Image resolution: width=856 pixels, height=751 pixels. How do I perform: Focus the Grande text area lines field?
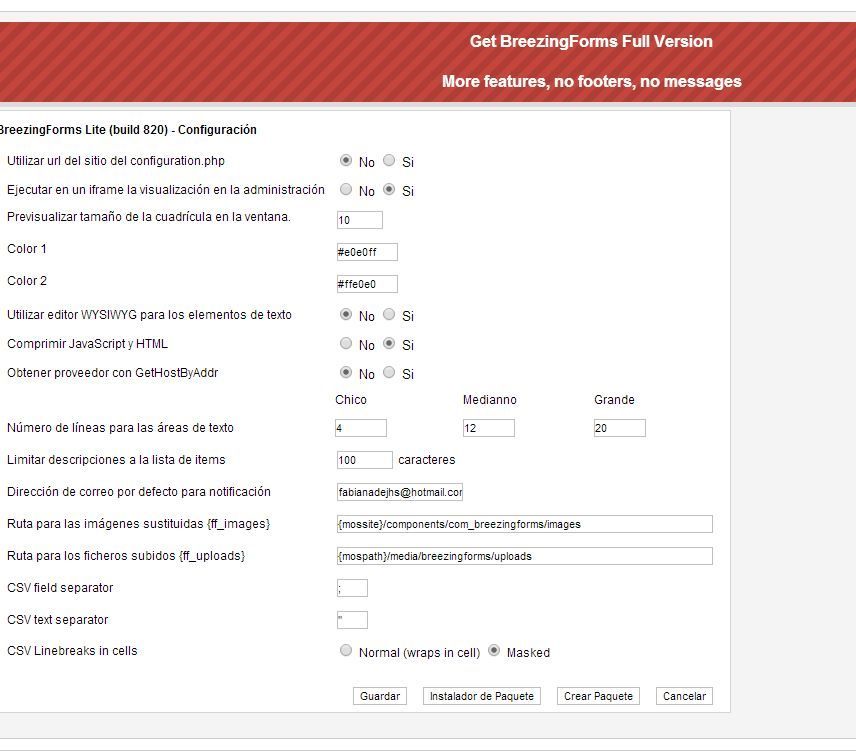(x=620, y=428)
